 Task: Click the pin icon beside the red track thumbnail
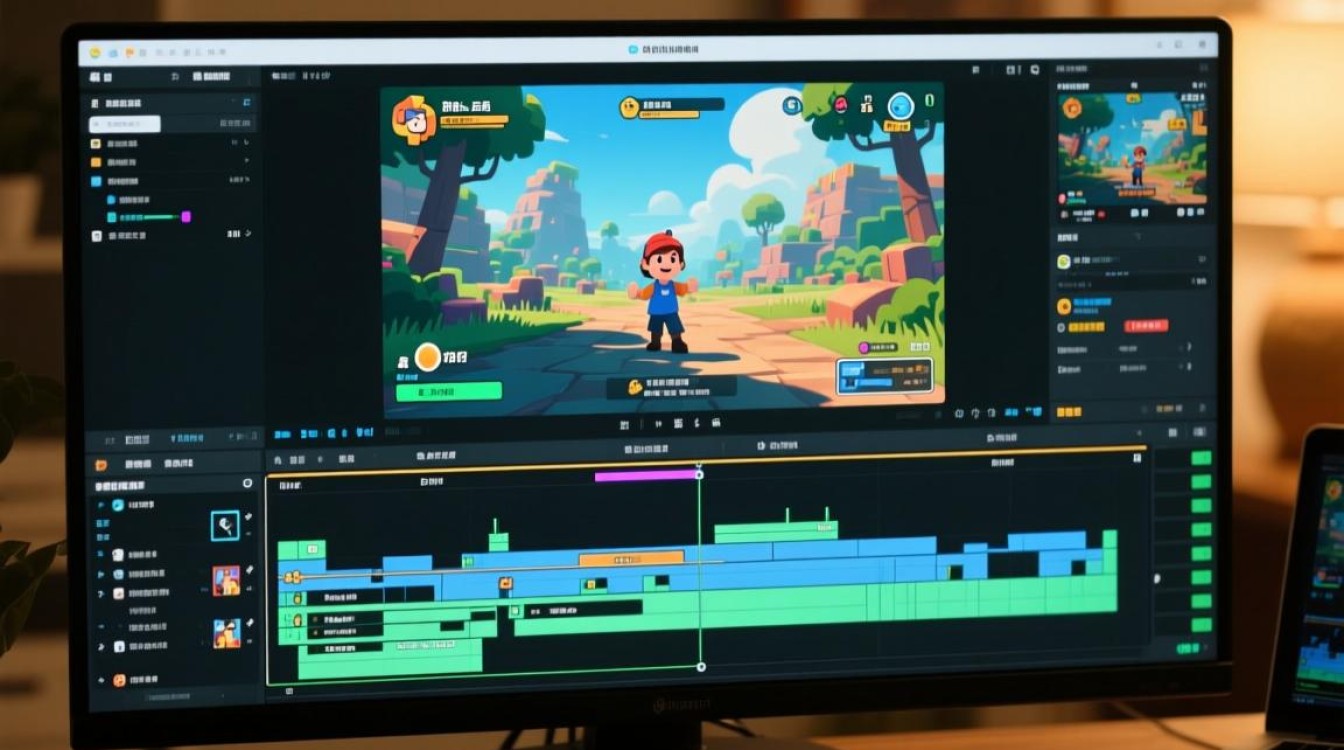[x=249, y=570]
